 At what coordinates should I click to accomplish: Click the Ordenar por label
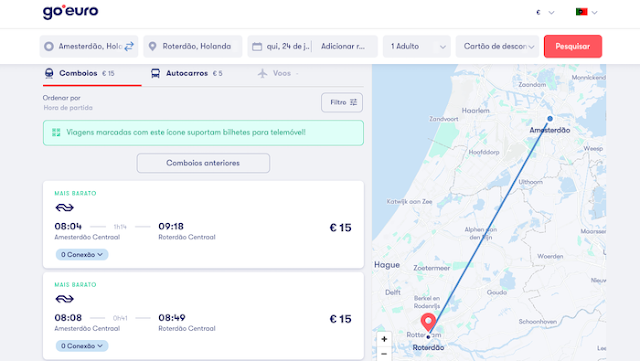(62, 98)
